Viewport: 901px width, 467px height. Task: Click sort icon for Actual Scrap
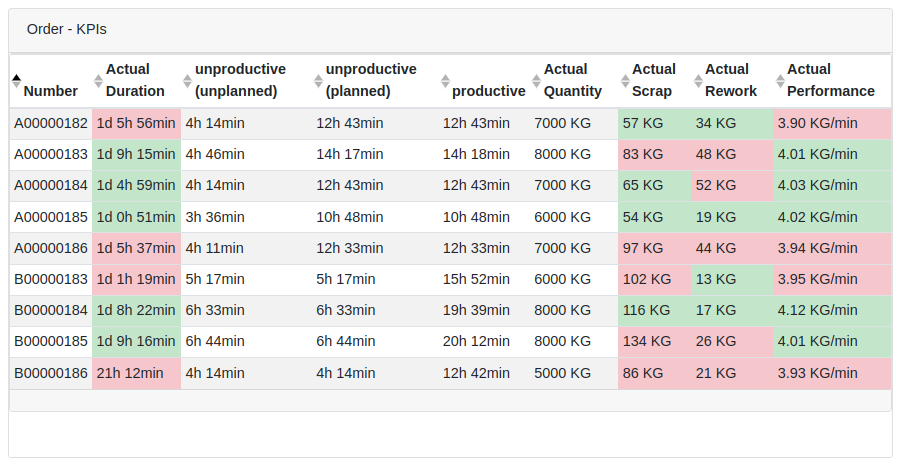pyautogui.click(x=624, y=80)
